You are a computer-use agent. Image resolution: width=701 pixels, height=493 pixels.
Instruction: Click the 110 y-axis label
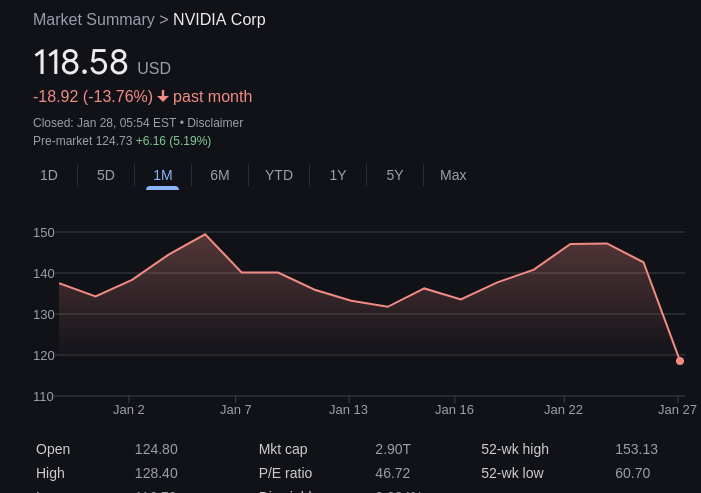[x=43, y=396]
